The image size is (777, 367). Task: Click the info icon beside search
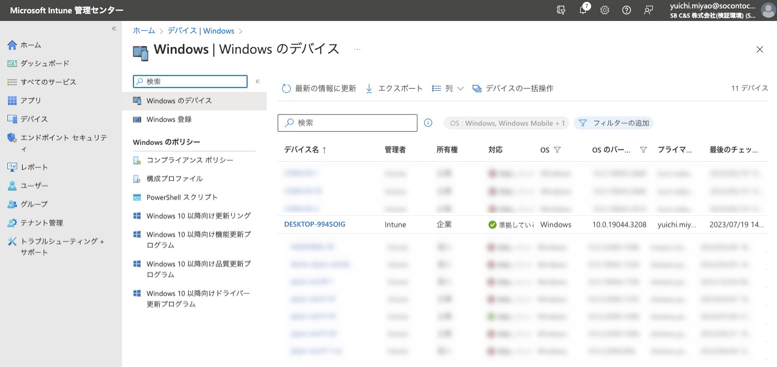[428, 123]
